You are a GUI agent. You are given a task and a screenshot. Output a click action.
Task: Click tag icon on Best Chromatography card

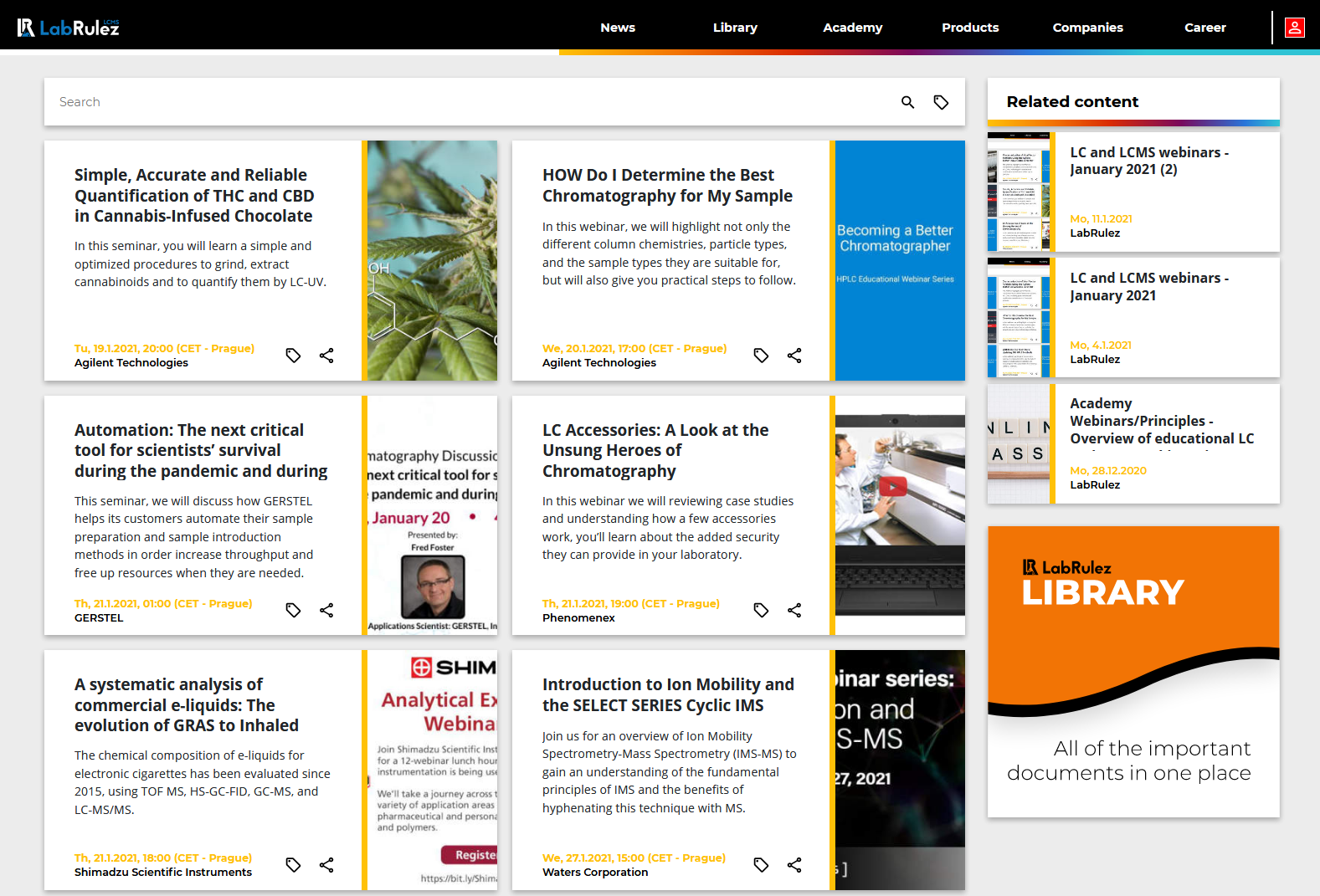pyautogui.click(x=761, y=356)
